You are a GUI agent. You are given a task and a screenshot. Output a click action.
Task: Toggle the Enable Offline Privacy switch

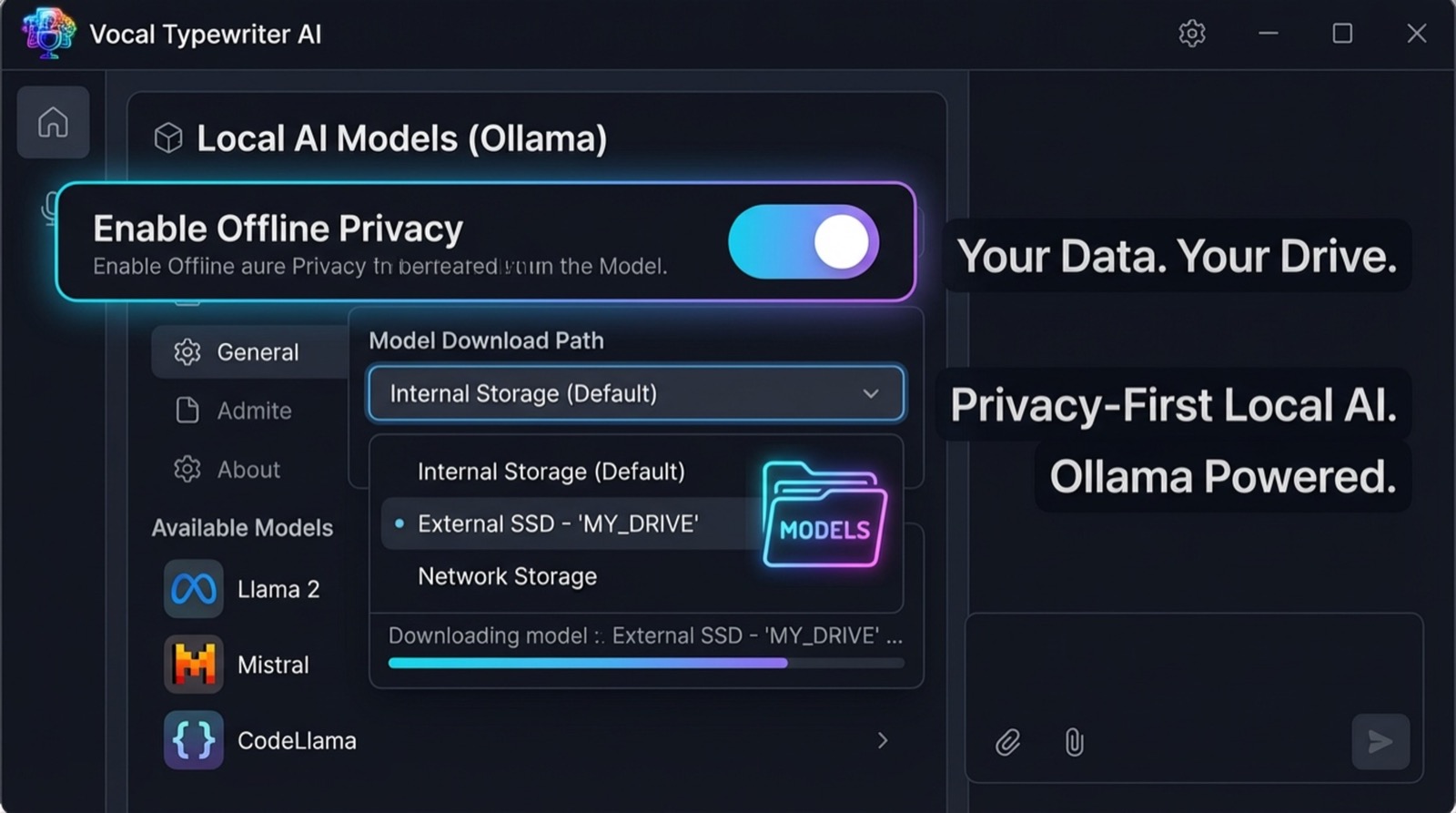click(x=803, y=242)
